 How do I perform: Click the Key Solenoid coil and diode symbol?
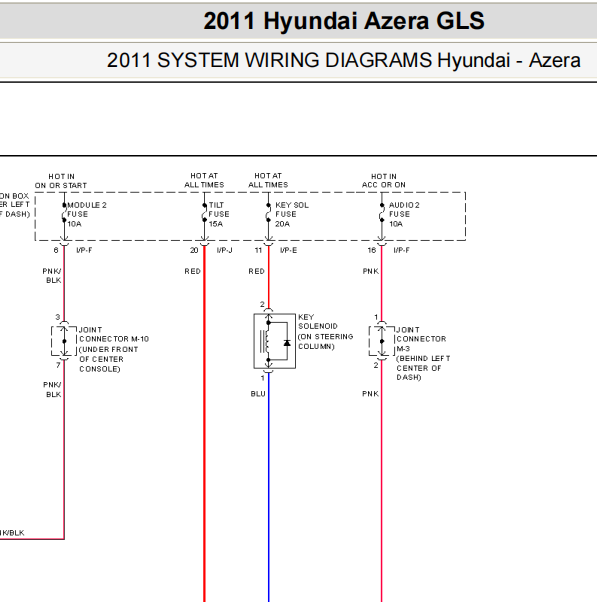point(275,341)
